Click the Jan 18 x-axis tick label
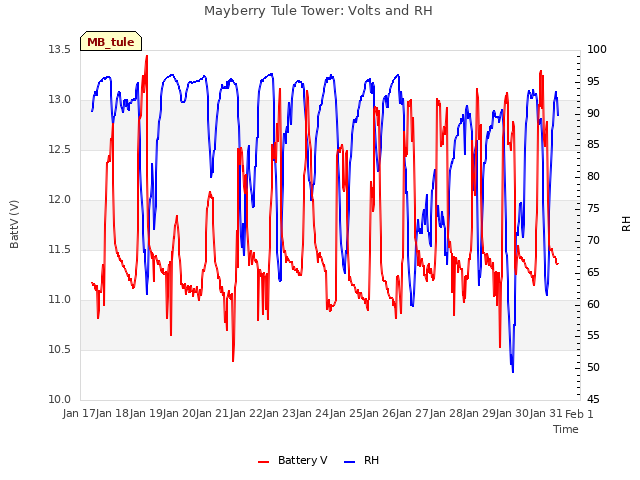The image size is (640, 480). 112,413
